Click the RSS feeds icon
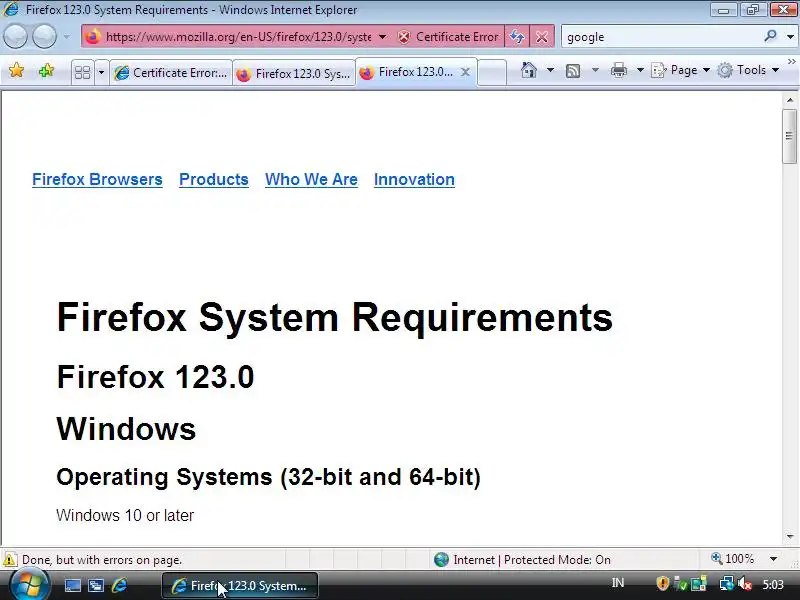Screen dimensions: 800x600 [x=573, y=70]
